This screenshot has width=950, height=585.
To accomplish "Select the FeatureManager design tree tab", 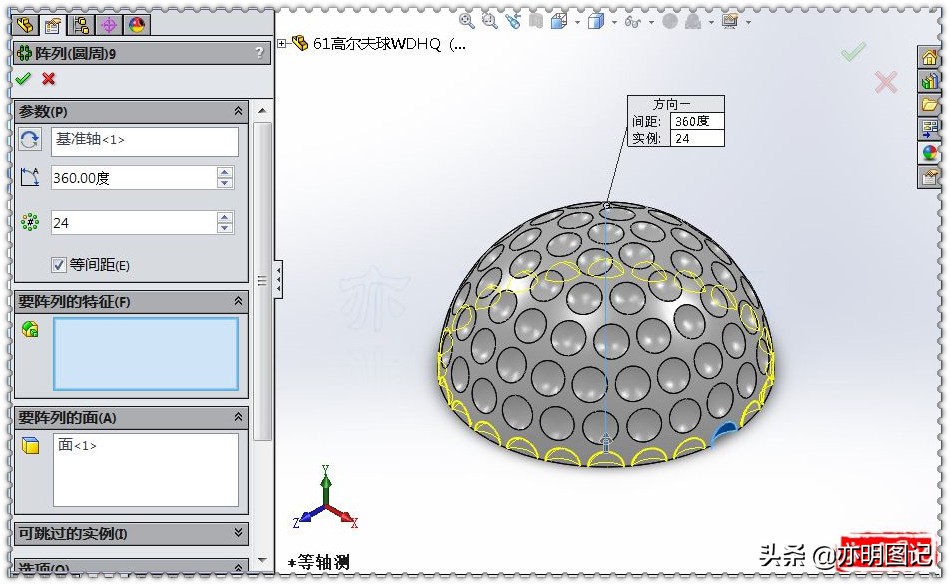I will tap(27, 23).
